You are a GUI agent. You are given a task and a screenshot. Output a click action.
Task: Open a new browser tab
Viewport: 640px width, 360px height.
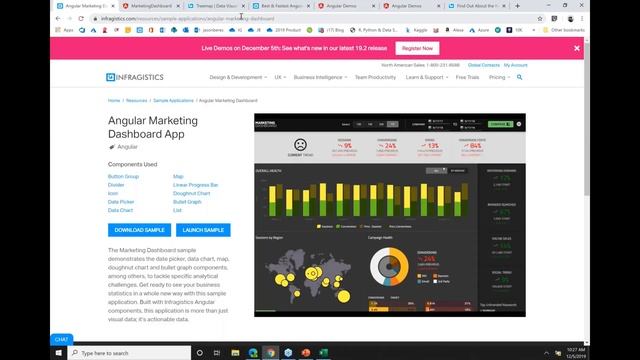517,6
